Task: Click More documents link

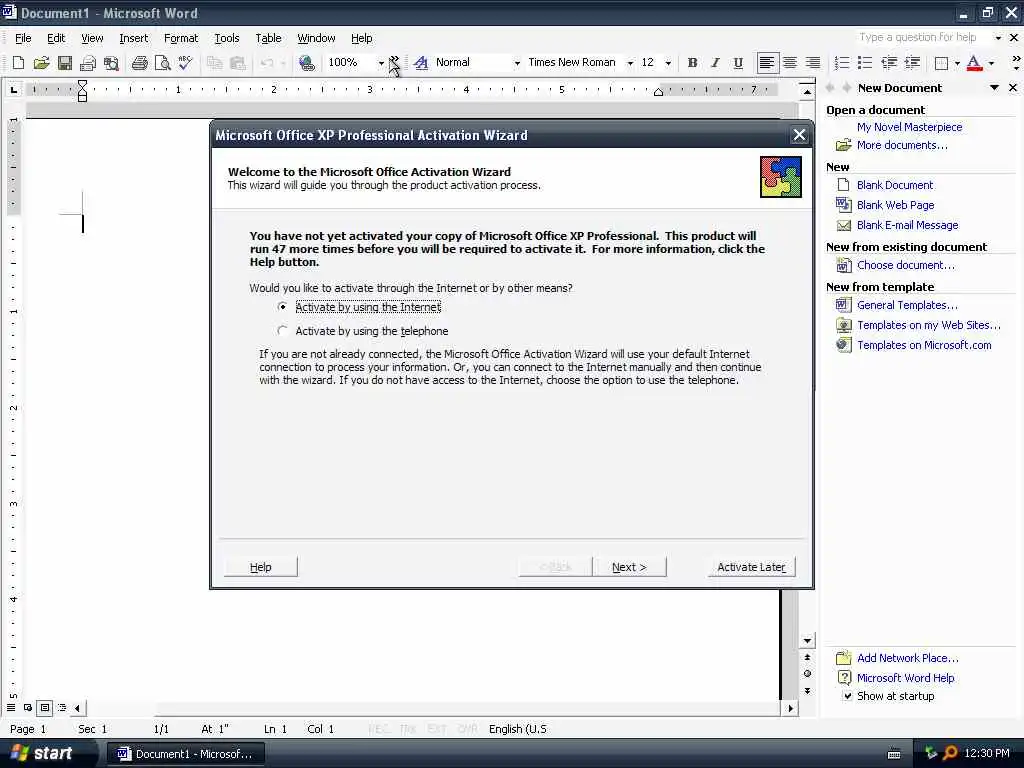Action: (902, 145)
